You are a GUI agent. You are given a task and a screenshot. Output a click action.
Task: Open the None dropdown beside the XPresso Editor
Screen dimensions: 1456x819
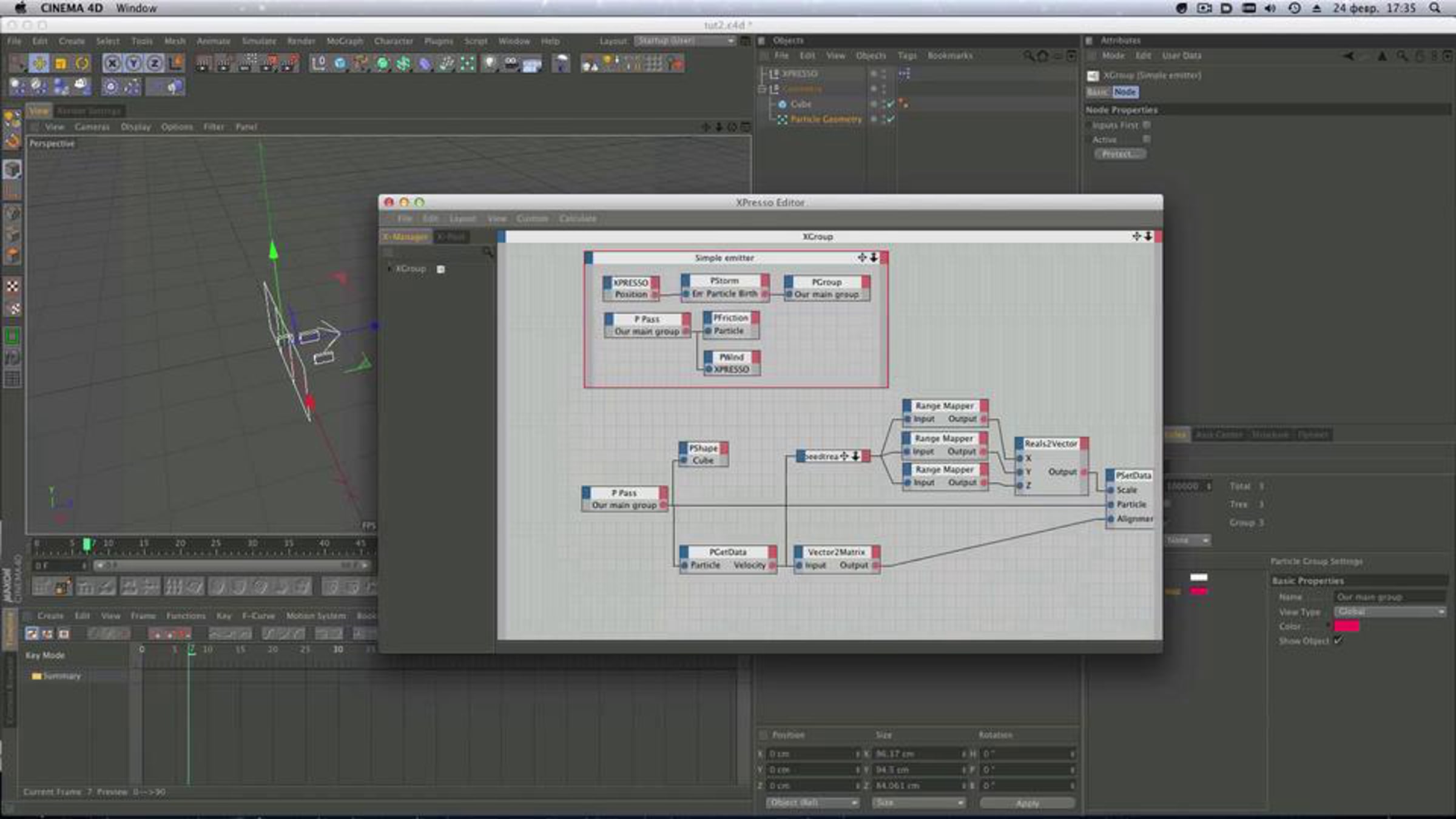[x=1188, y=540]
